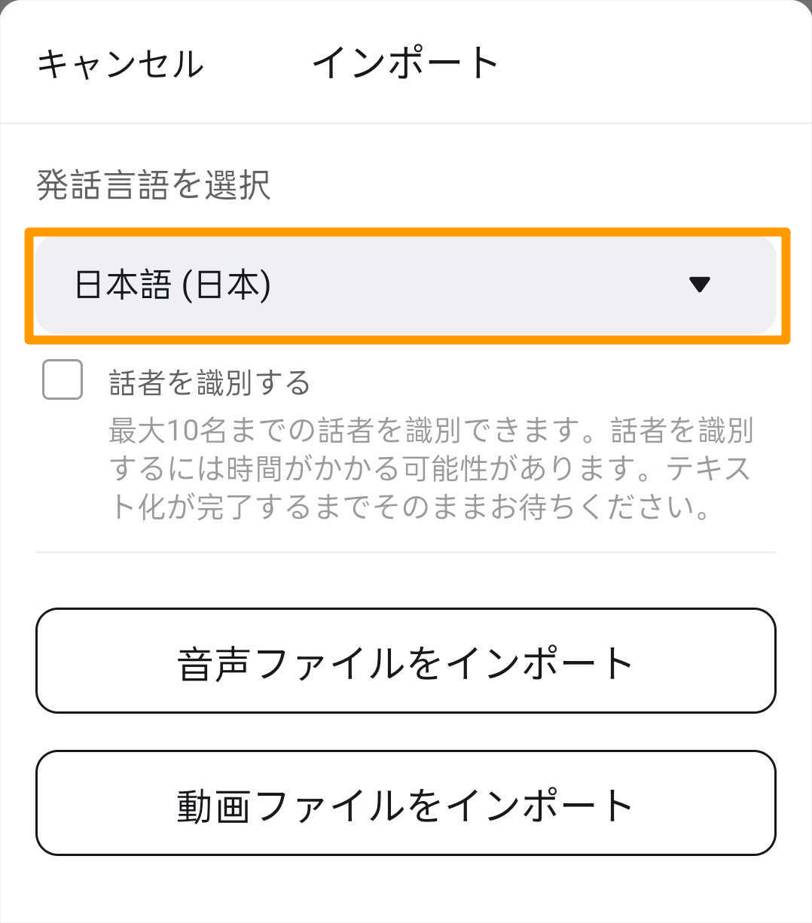Click the インポート header title
Image resolution: width=812 pixels, height=923 pixels.
[x=406, y=63]
